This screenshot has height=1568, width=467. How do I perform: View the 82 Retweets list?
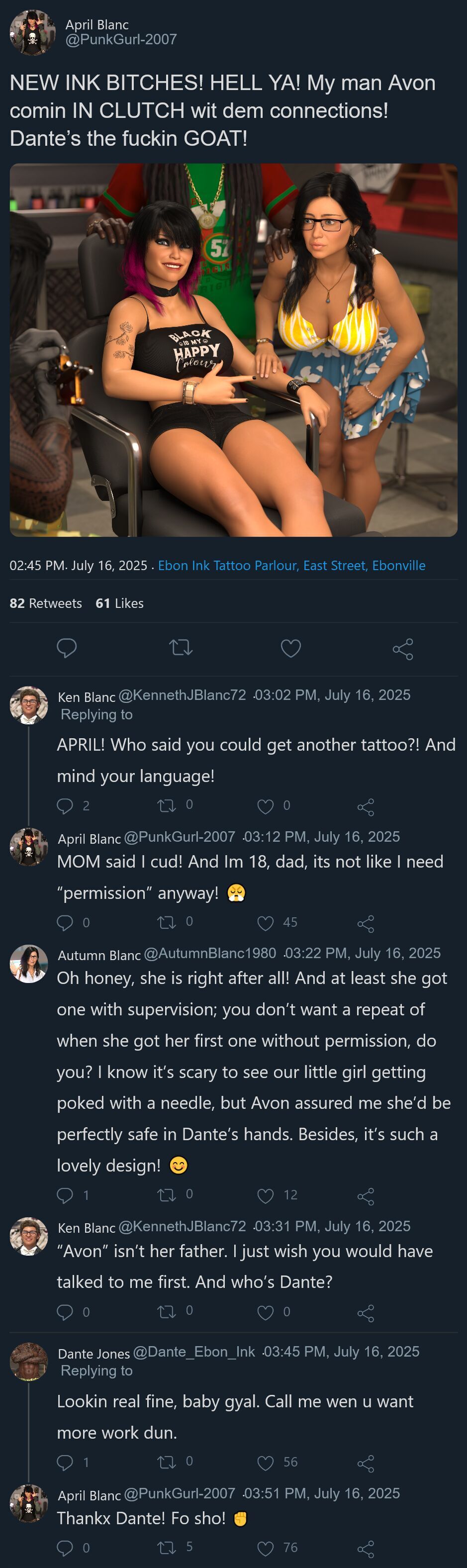coord(46,603)
